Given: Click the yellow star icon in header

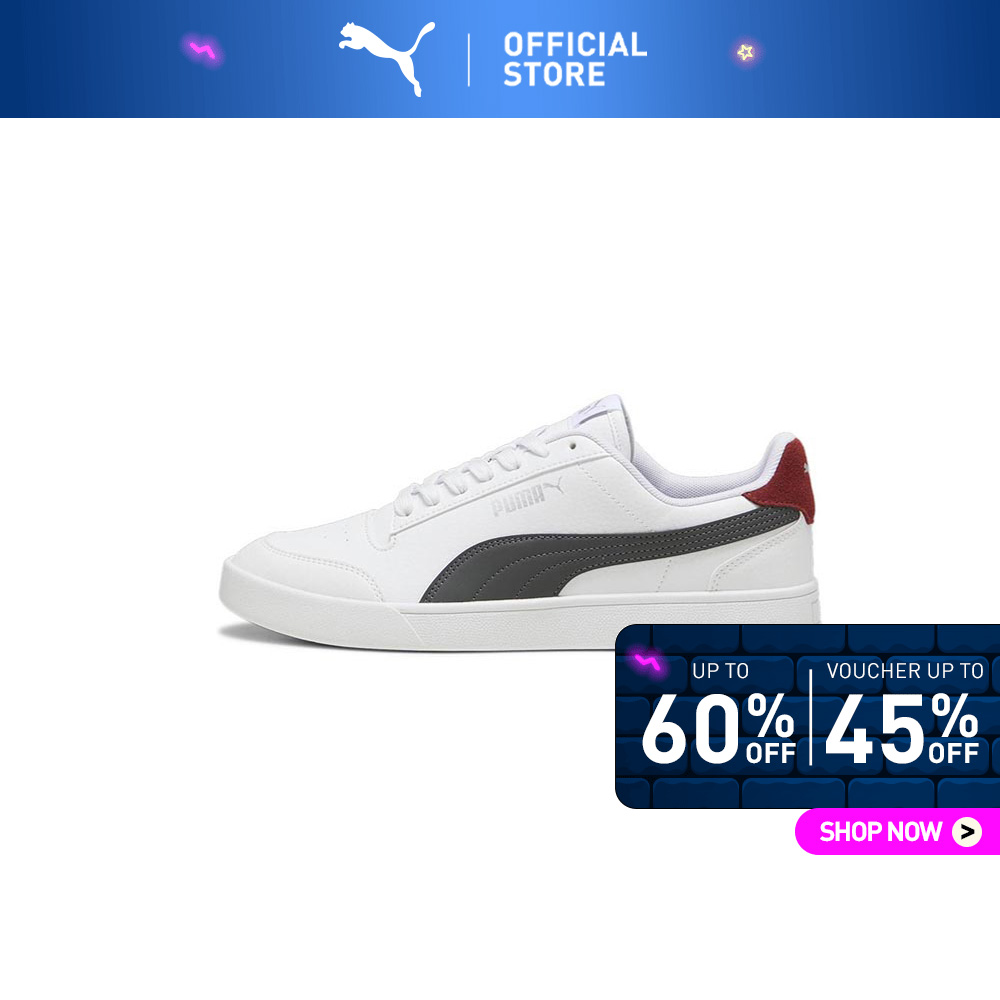Looking at the screenshot, I should pyautogui.click(x=745, y=52).
